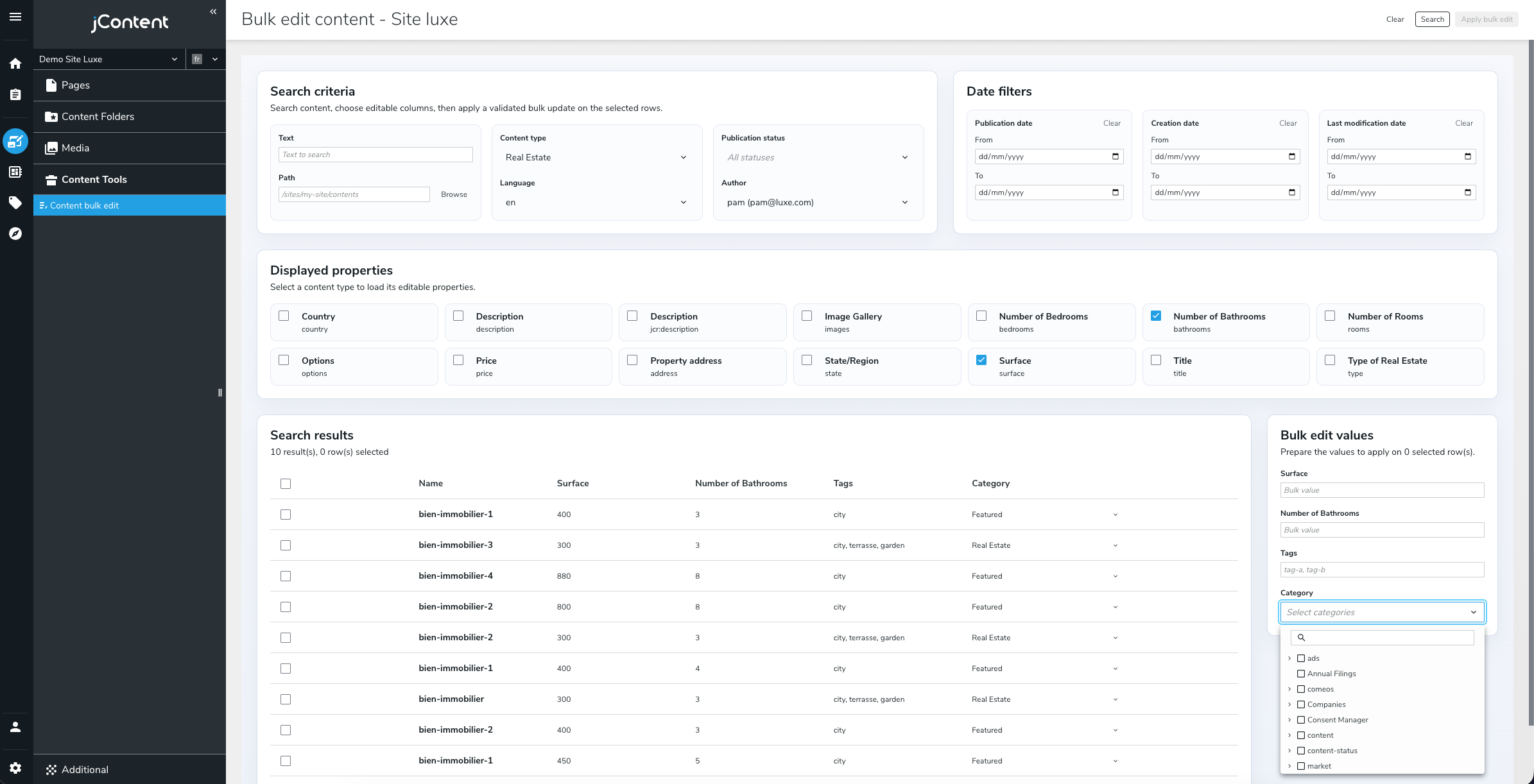1534x784 pixels.
Task: Click the compass explorer icon
Action: click(15, 234)
